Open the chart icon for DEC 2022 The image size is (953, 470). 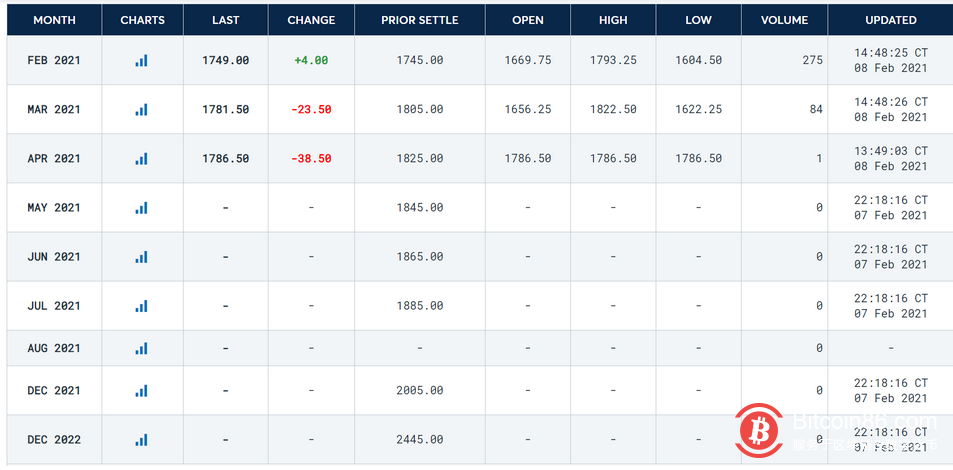pyautogui.click(x=142, y=439)
